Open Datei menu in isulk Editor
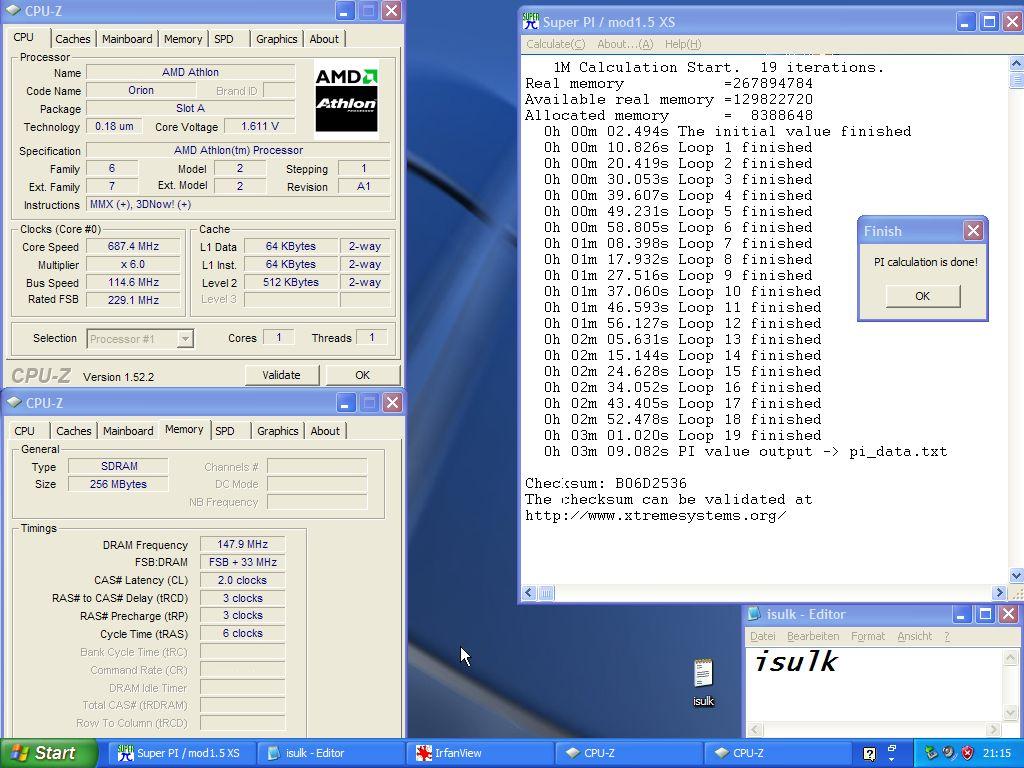Viewport: 1024px width, 768px height. click(762, 636)
